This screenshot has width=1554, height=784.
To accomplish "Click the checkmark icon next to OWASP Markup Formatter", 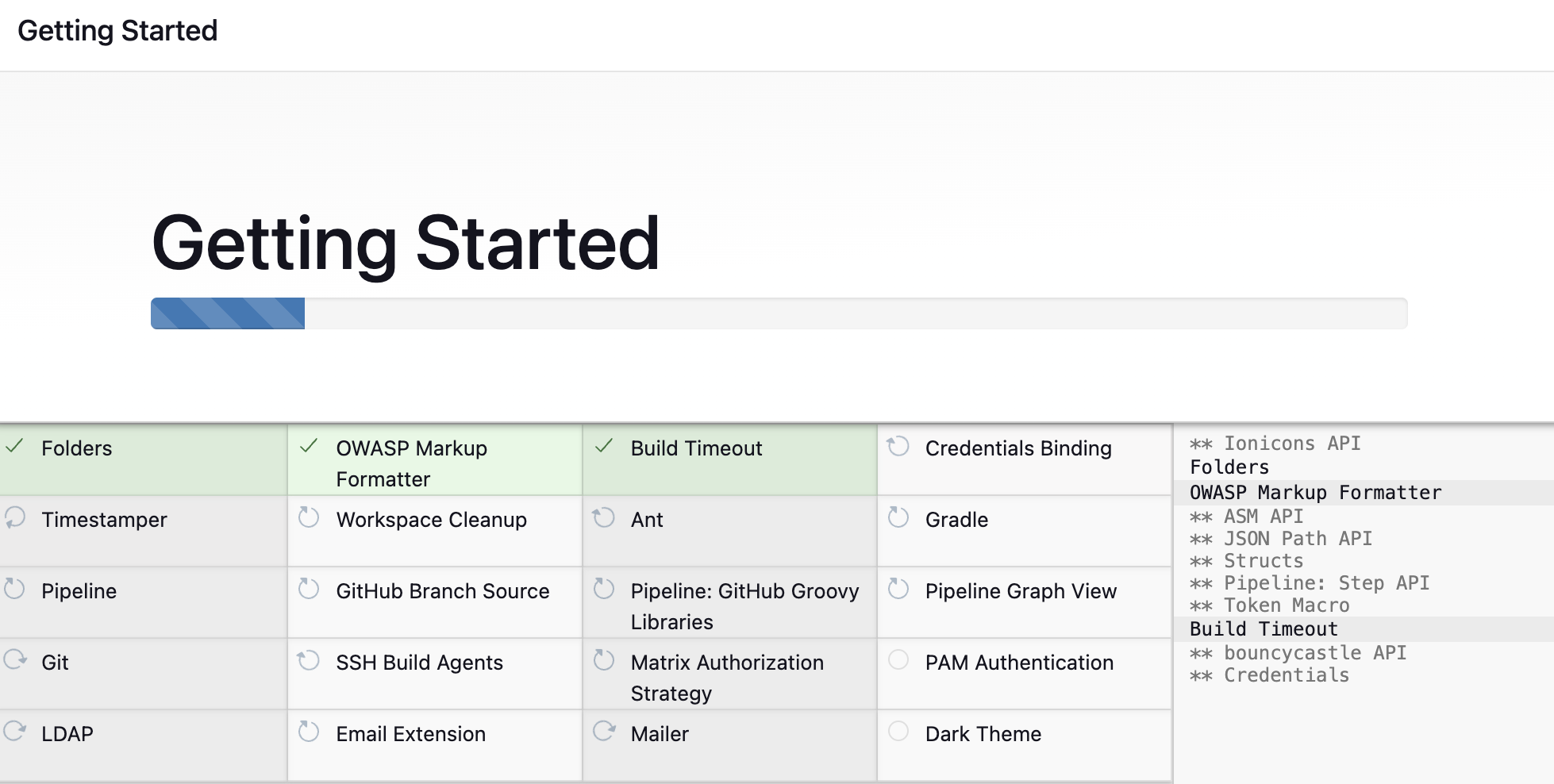I will pyautogui.click(x=309, y=447).
